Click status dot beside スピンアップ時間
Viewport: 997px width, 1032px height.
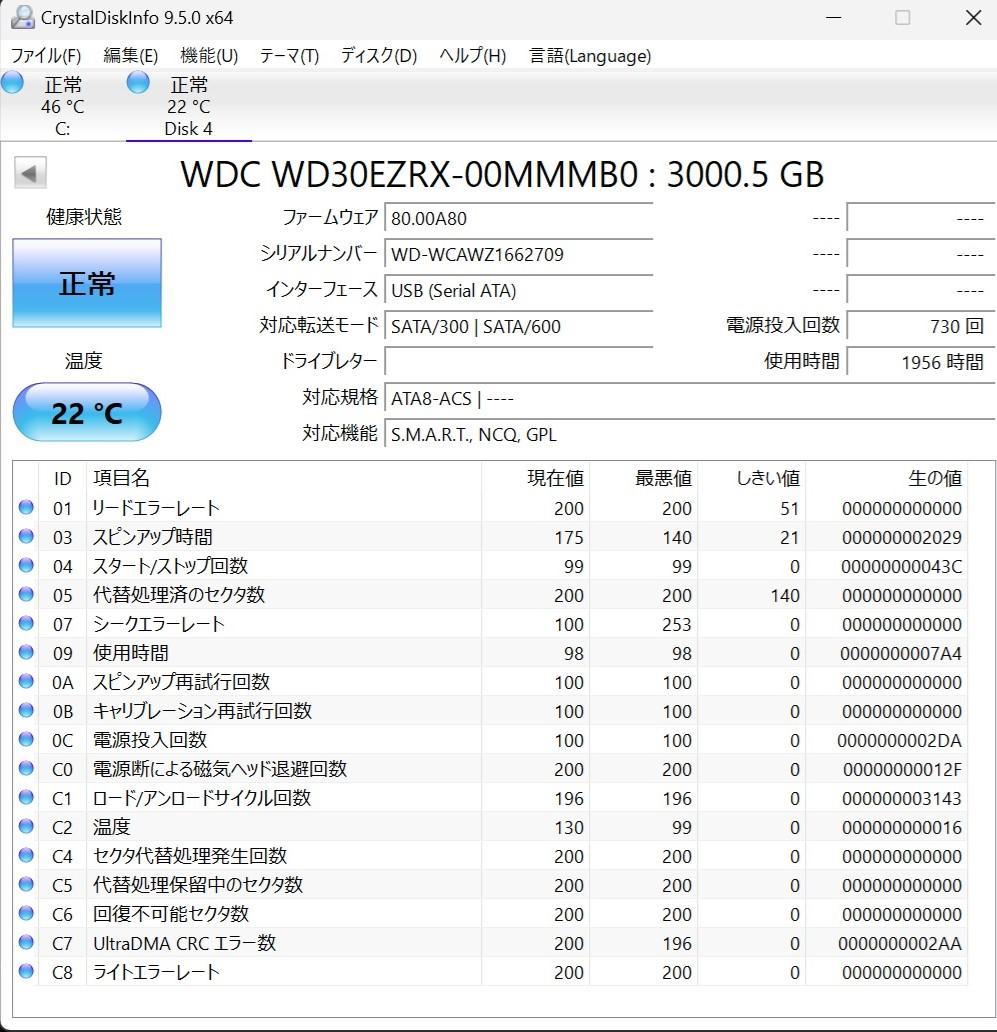coord(25,537)
